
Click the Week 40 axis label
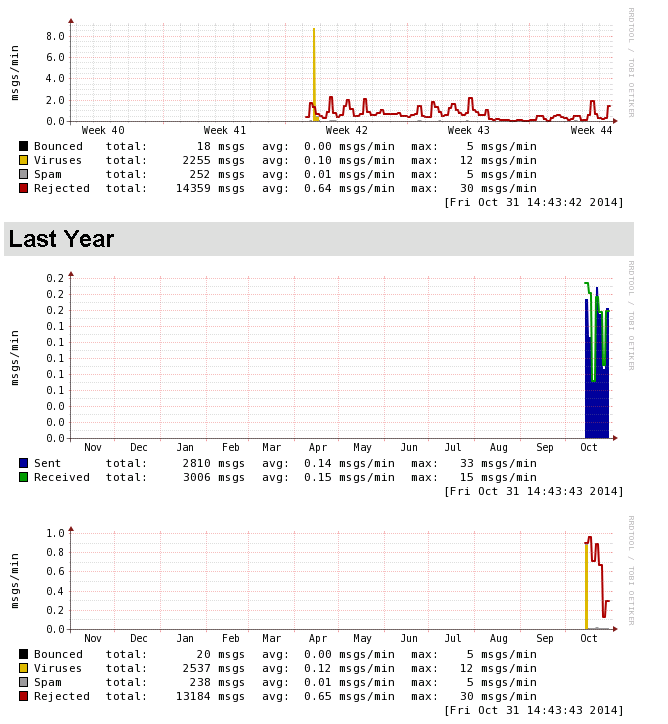pyautogui.click(x=103, y=131)
